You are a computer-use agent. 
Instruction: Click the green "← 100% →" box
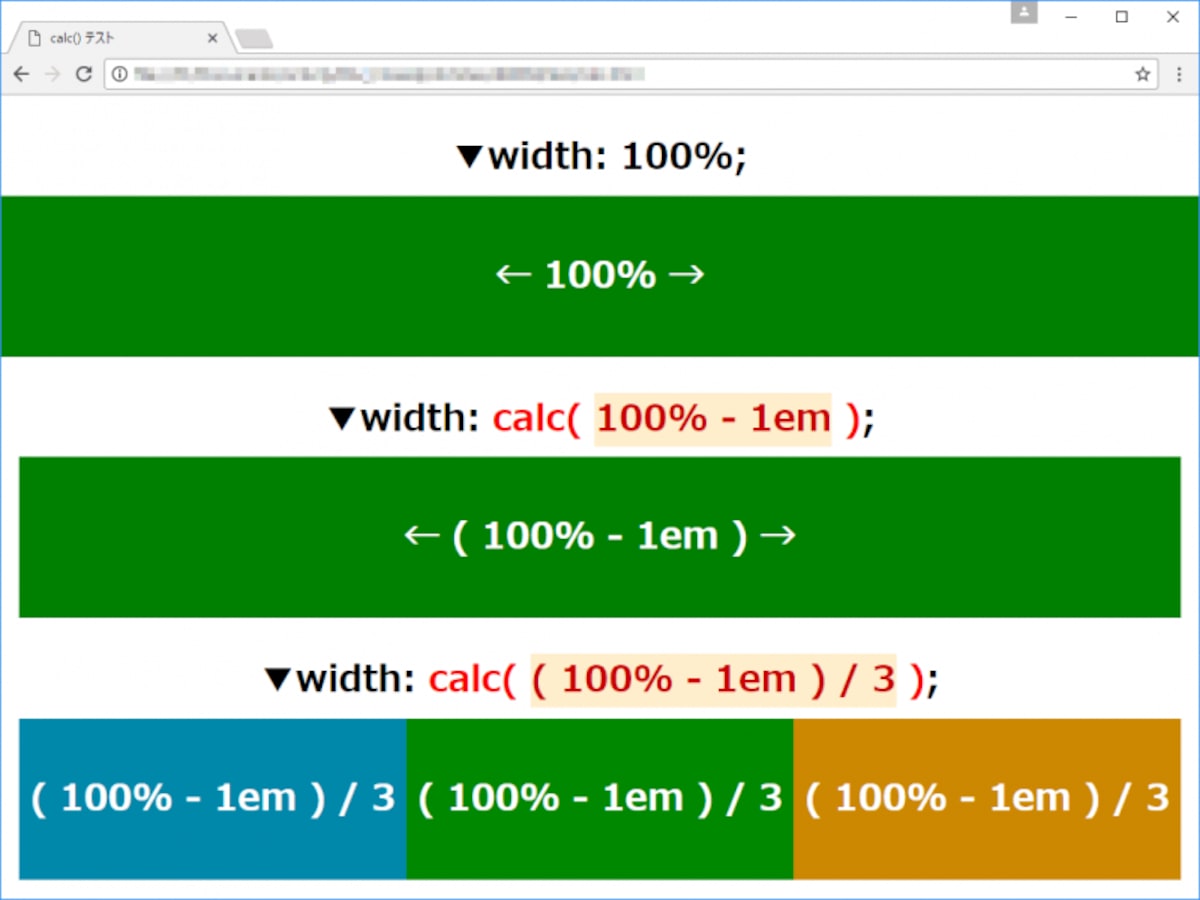click(600, 276)
